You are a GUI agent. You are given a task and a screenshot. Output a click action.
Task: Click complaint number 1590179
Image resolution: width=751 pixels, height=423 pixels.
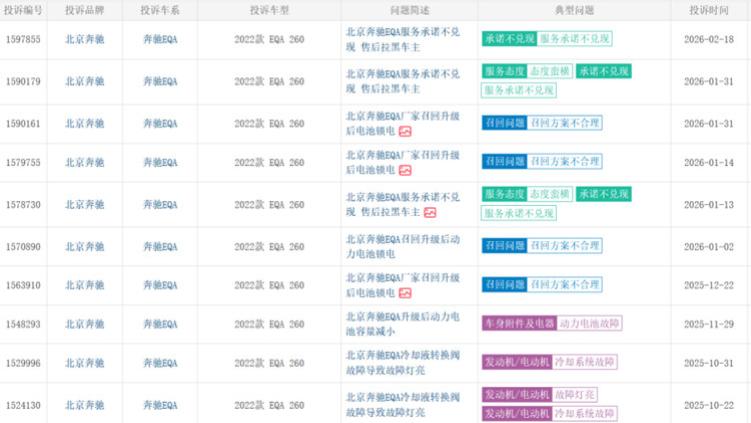point(23,81)
